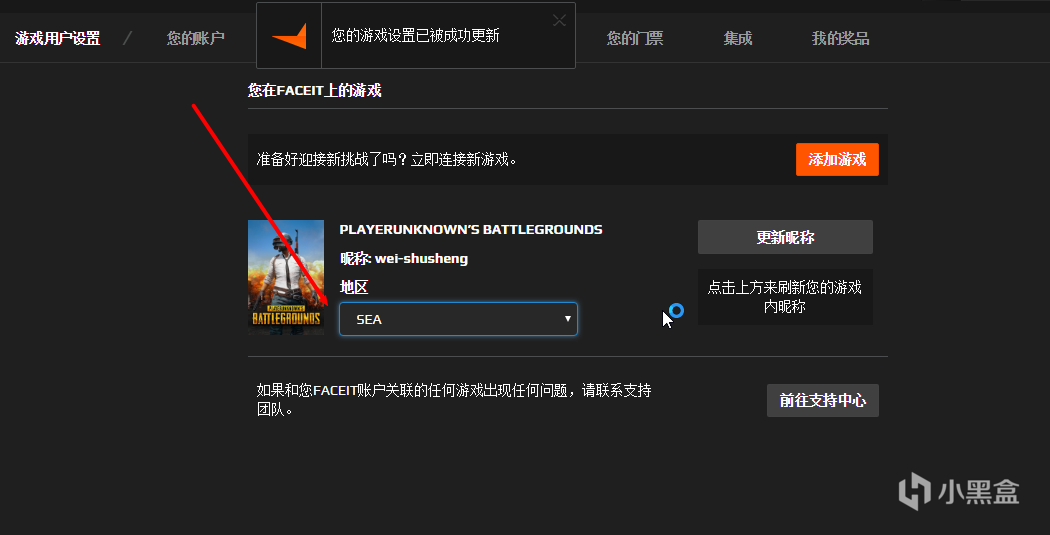
Task: Click the 点击上方来刷新 nickname hint box
Action: [x=785, y=297]
